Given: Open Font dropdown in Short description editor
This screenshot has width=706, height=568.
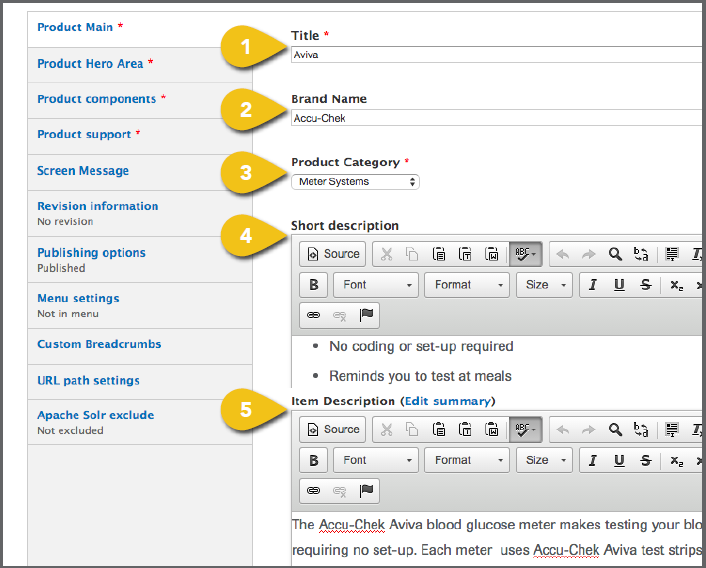Looking at the screenshot, I should (376, 285).
